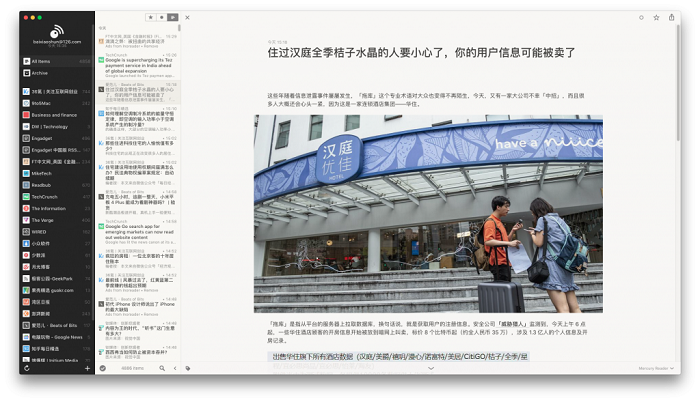700x402 pixels.
Task: Add a new feed with plus icon
Action: click(87, 368)
